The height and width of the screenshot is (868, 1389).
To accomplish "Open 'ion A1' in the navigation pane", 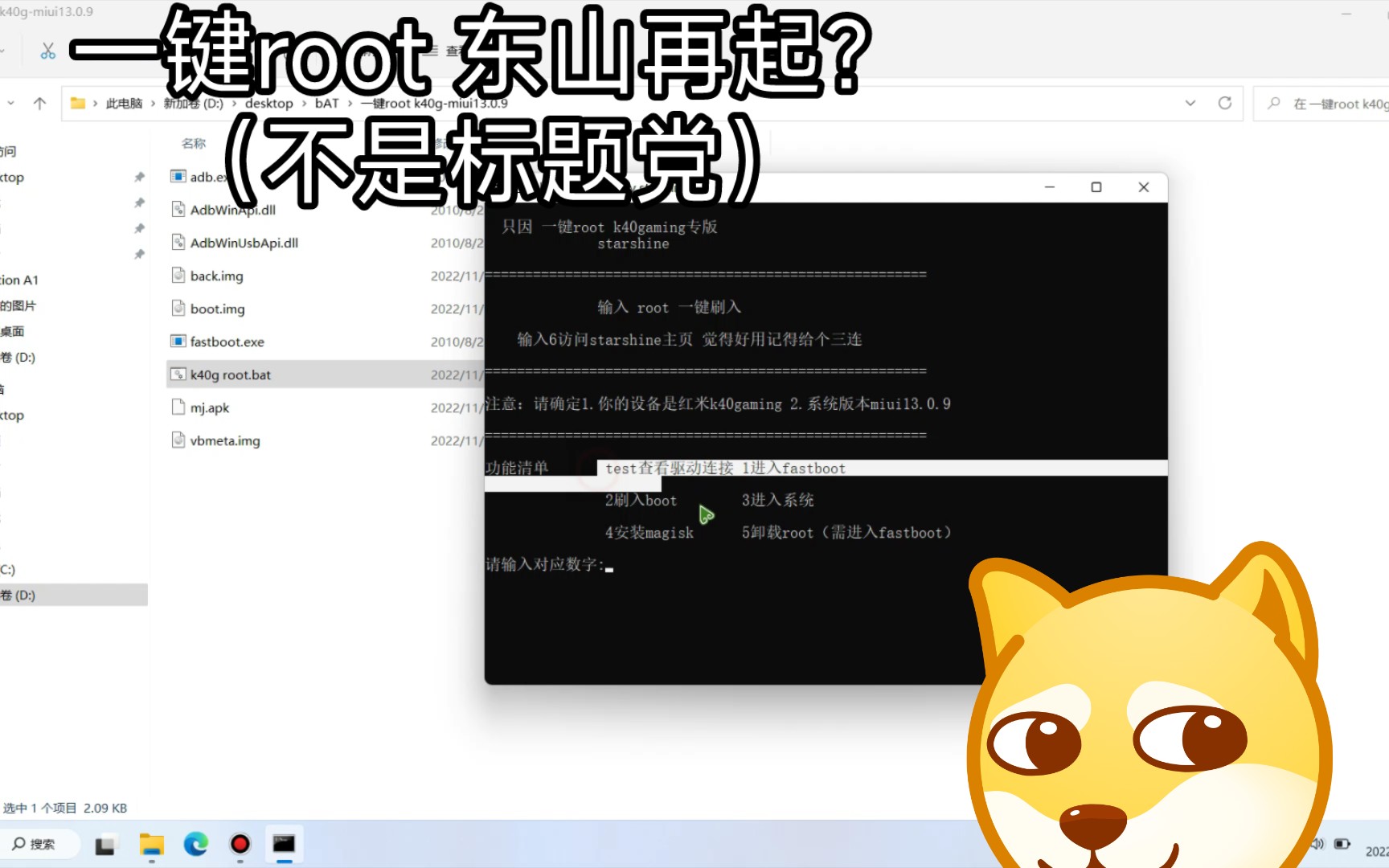I will (x=19, y=280).
